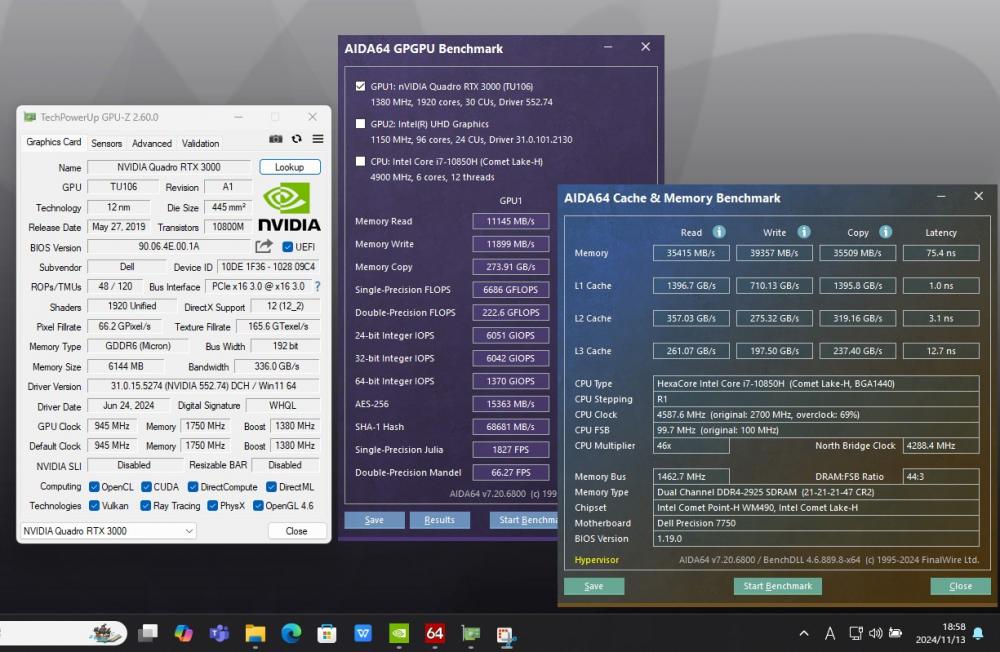Open the GPU selection dropdown in GPU-Z
Image resolution: width=1000 pixels, height=652 pixels.
coord(108,531)
